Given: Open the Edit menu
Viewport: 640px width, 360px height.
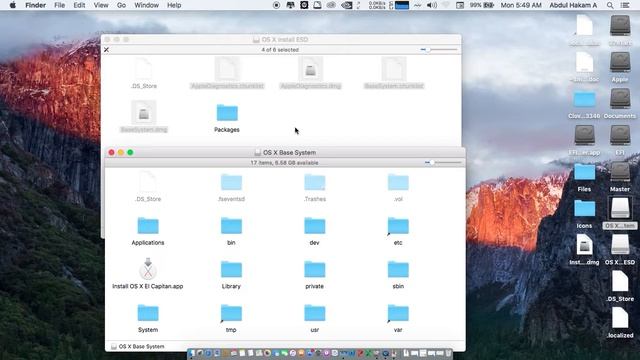Looking at the screenshot, I should coord(79,5).
